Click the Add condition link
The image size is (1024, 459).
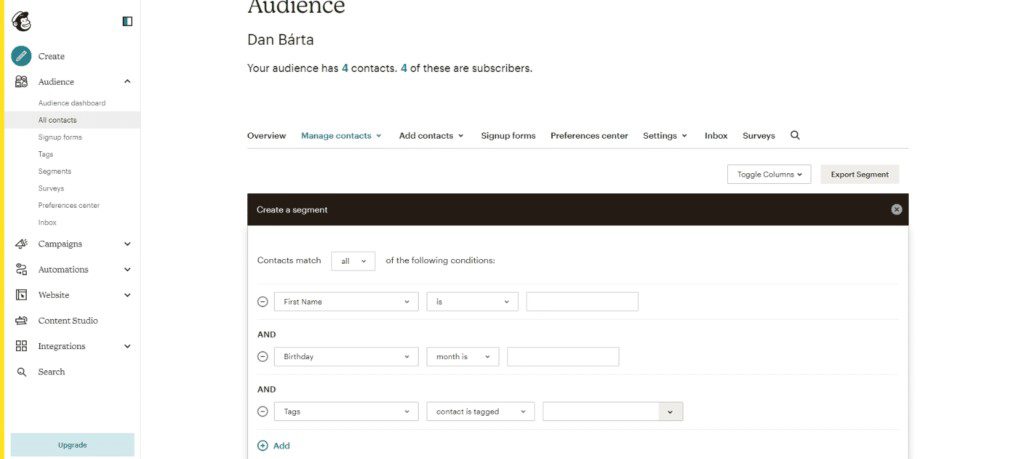tap(281, 445)
